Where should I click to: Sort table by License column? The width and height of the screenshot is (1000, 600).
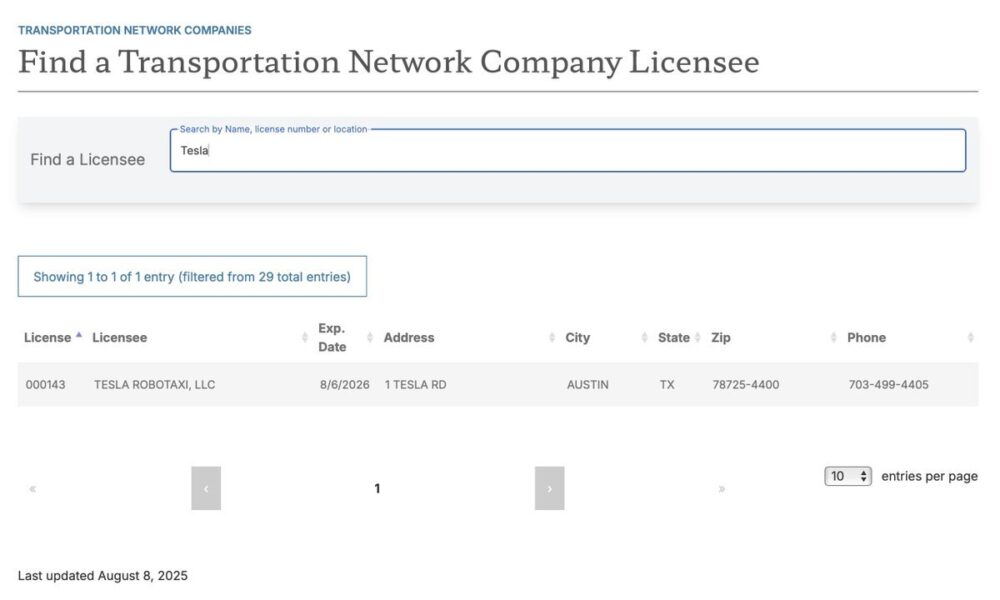54,337
